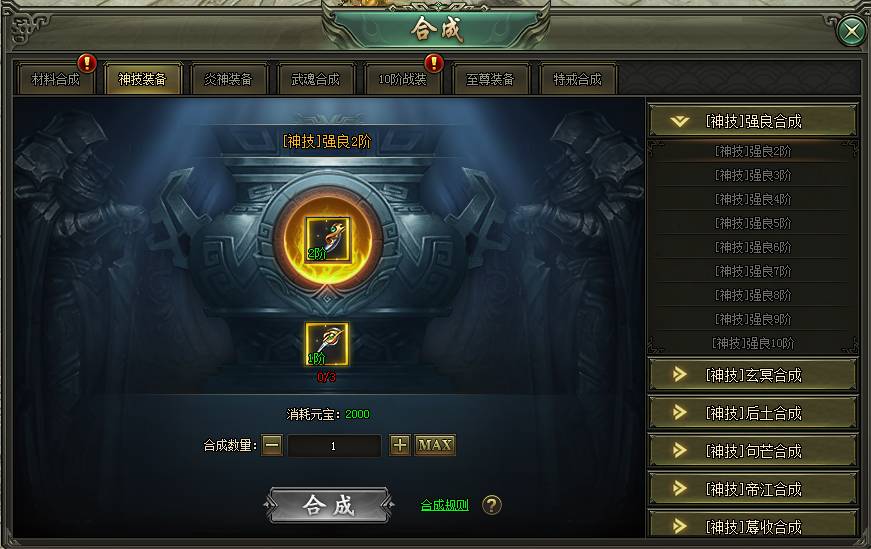Click the 1阶 material weapon icon
The image size is (871, 549).
point(327,344)
